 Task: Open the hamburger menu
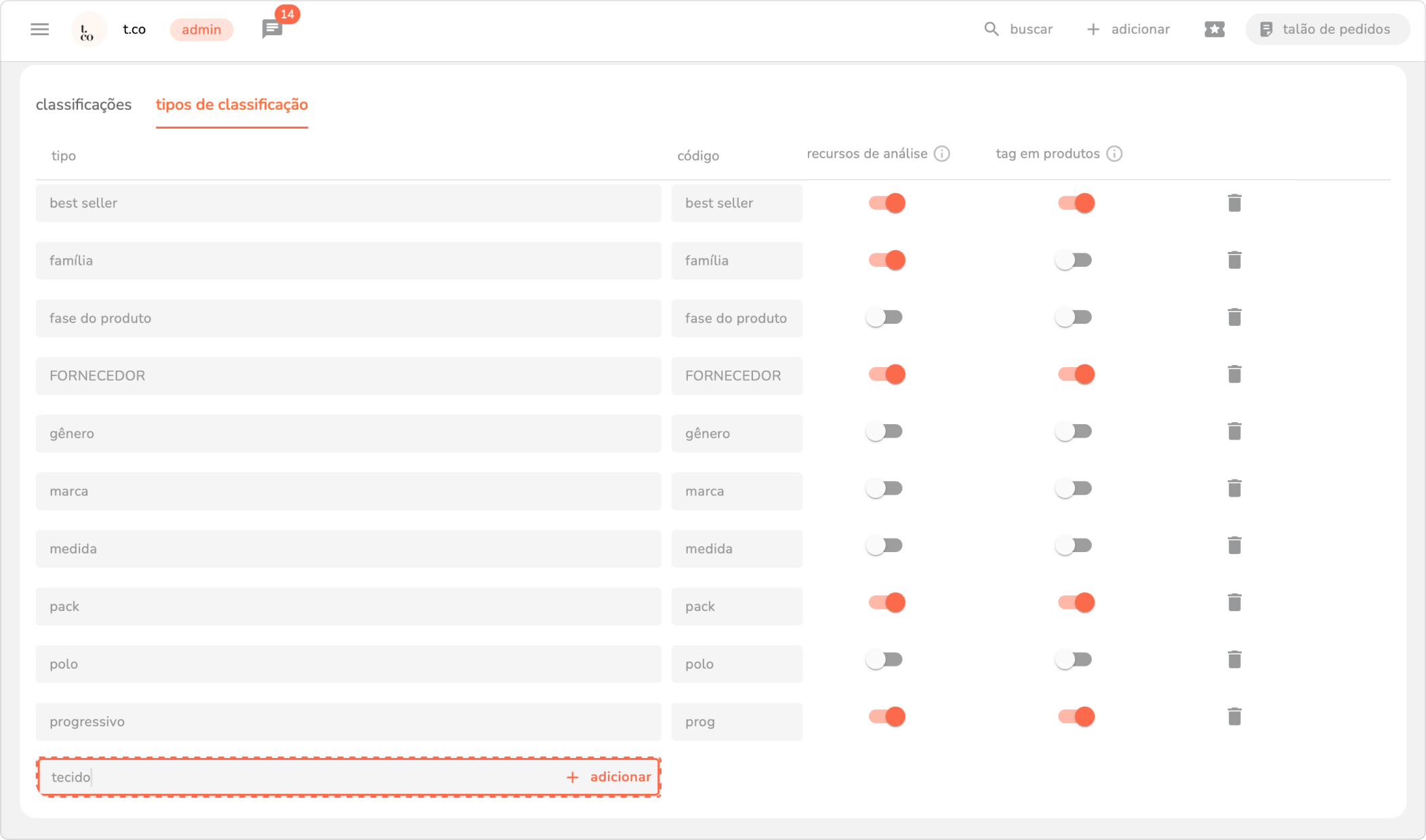[x=40, y=29]
